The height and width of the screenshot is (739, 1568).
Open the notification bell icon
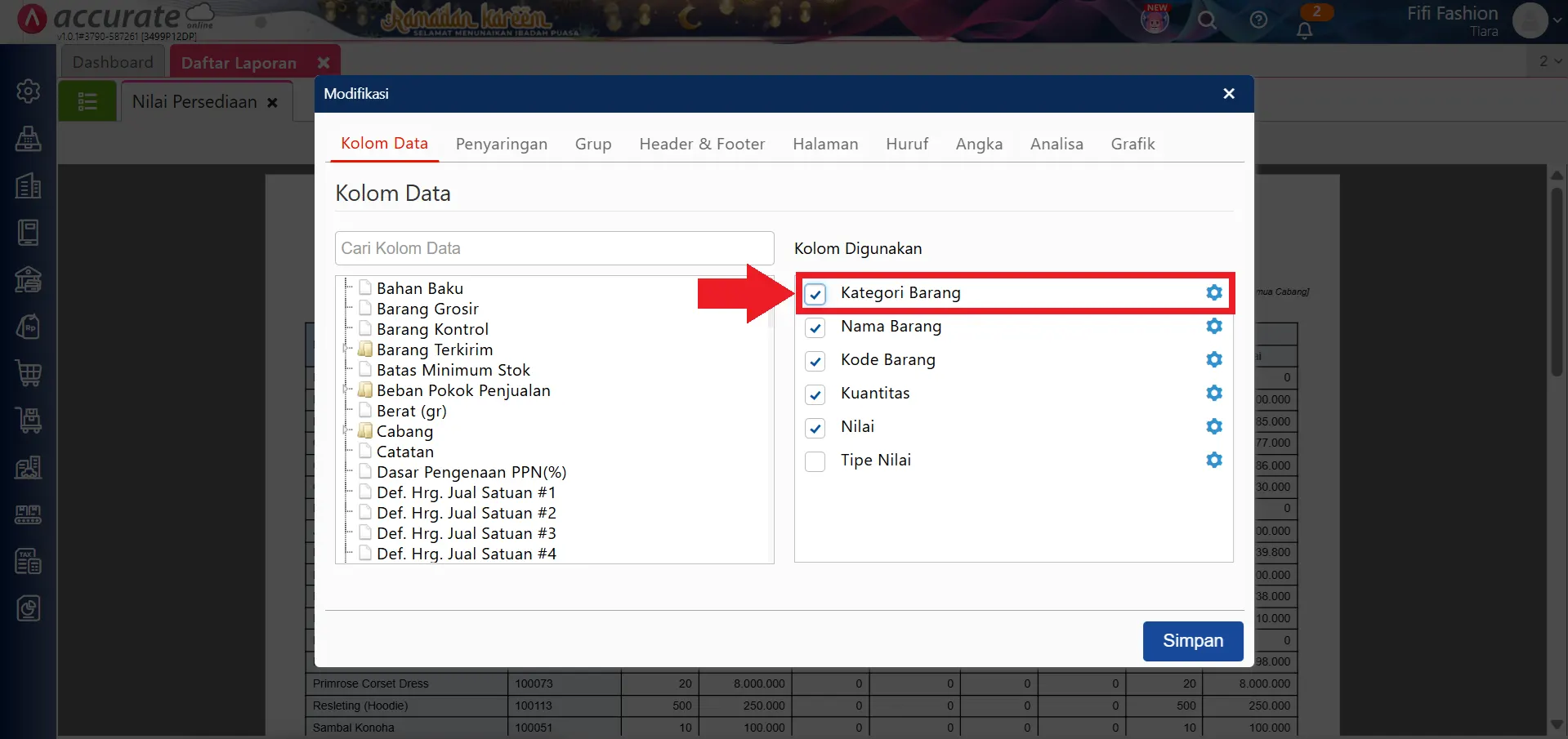(x=1305, y=31)
